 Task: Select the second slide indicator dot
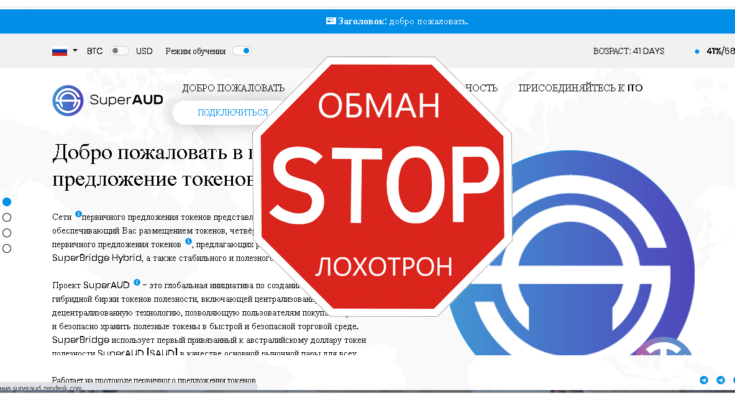(x=7, y=217)
